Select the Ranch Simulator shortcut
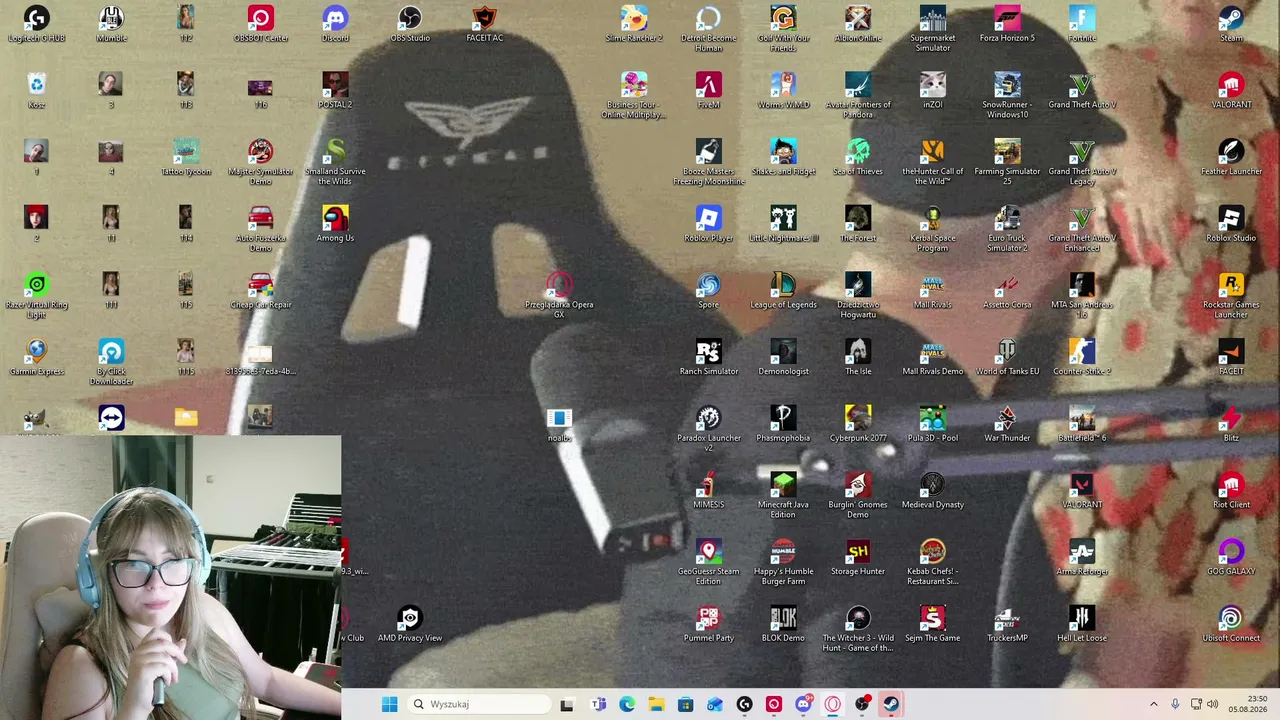Viewport: 1280px width, 720px height. click(x=709, y=358)
